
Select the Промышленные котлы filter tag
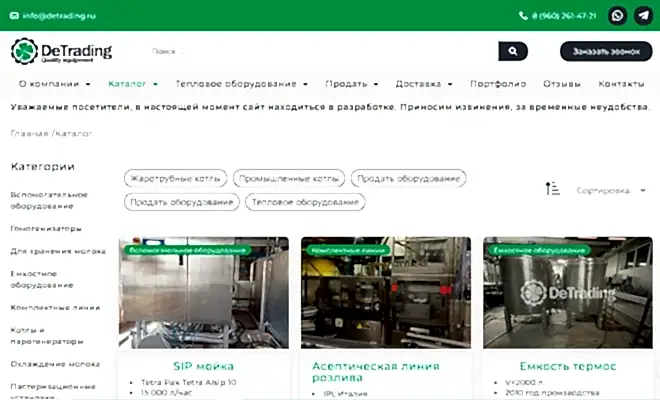point(289,179)
